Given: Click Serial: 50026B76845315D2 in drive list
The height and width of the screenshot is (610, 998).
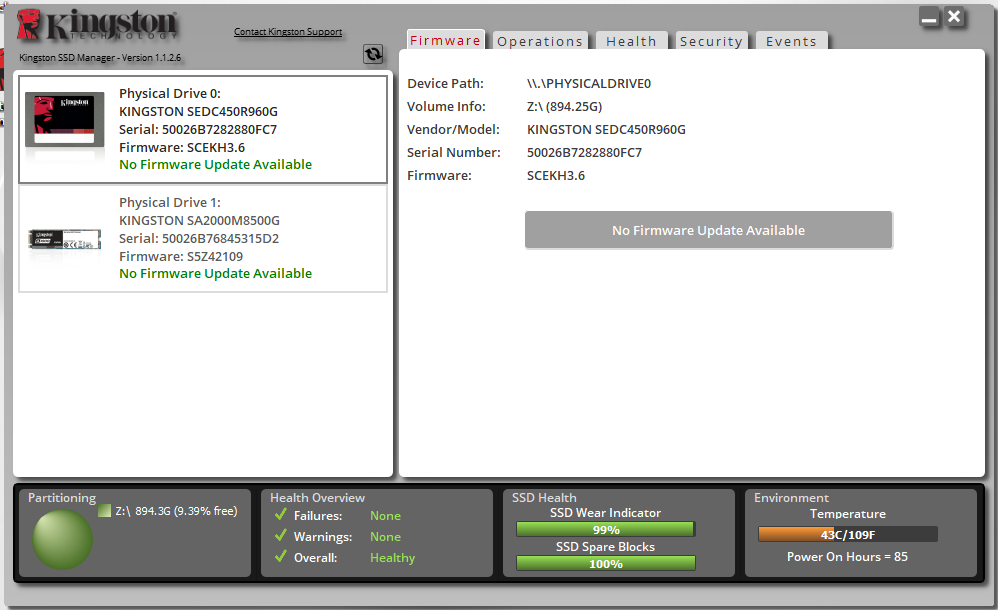Looking at the screenshot, I should point(199,238).
